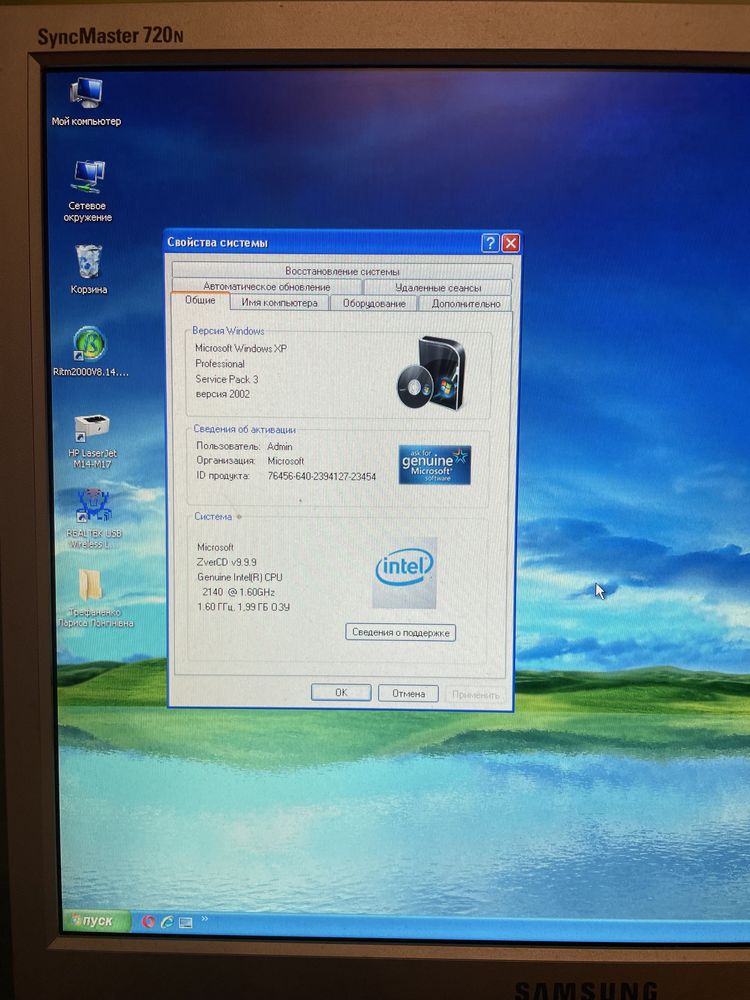Click the Genuine Intel(R) CPU text
The width and height of the screenshot is (750, 1000).
pos(240,577)
